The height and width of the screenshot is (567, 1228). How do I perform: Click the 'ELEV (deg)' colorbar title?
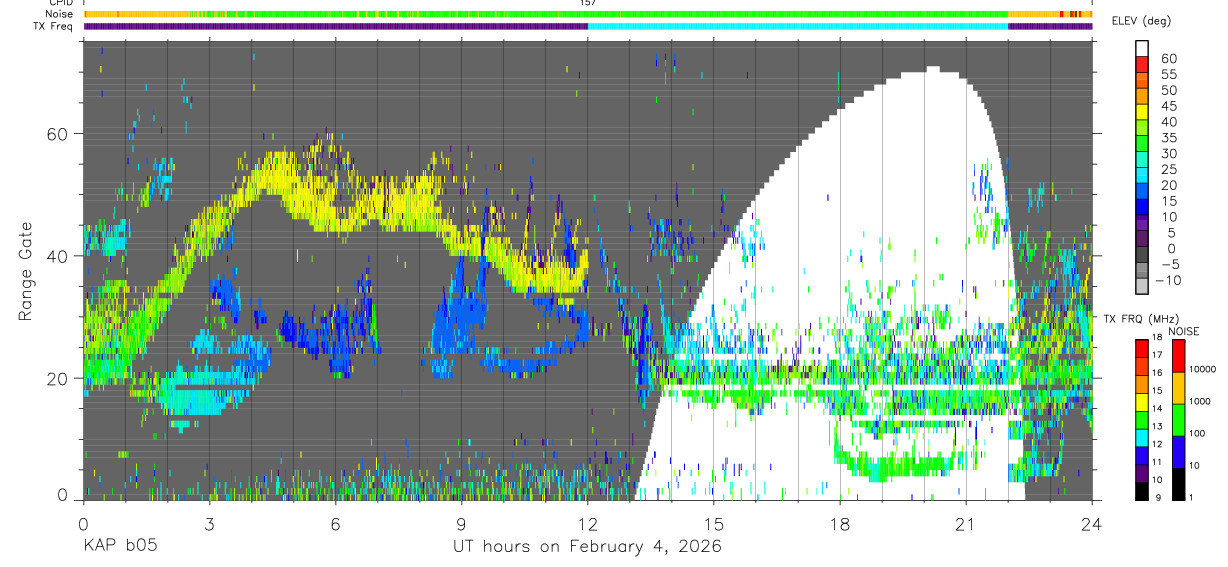tap(1141, 22)
